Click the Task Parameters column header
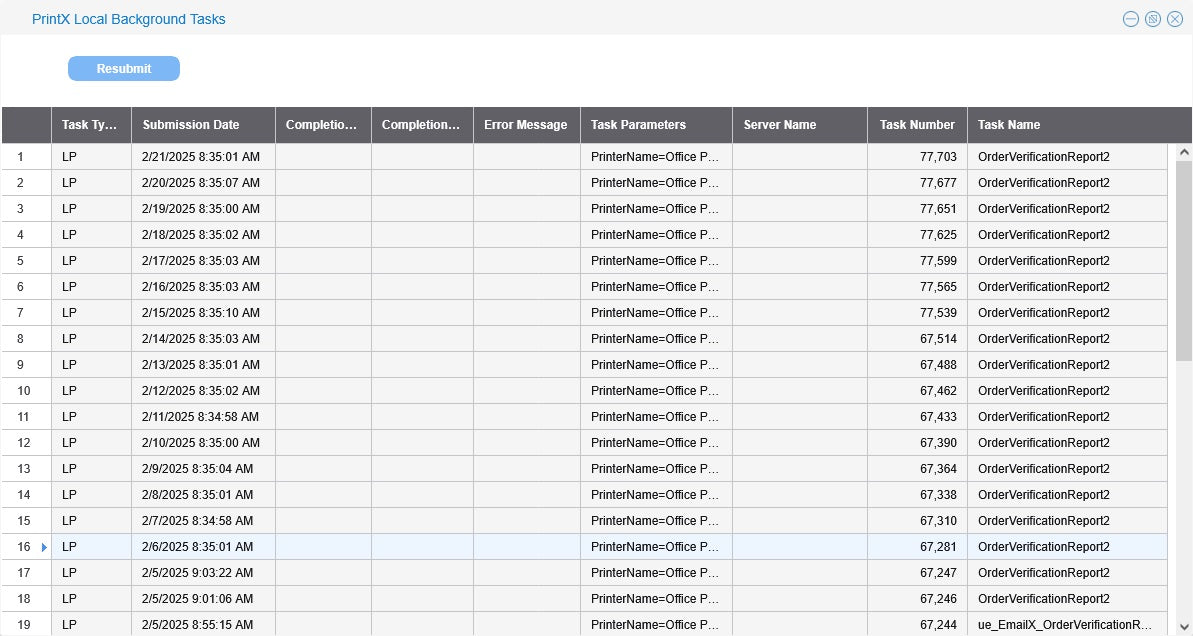Viewport: 1193px width, 636px height. [638, 125]
